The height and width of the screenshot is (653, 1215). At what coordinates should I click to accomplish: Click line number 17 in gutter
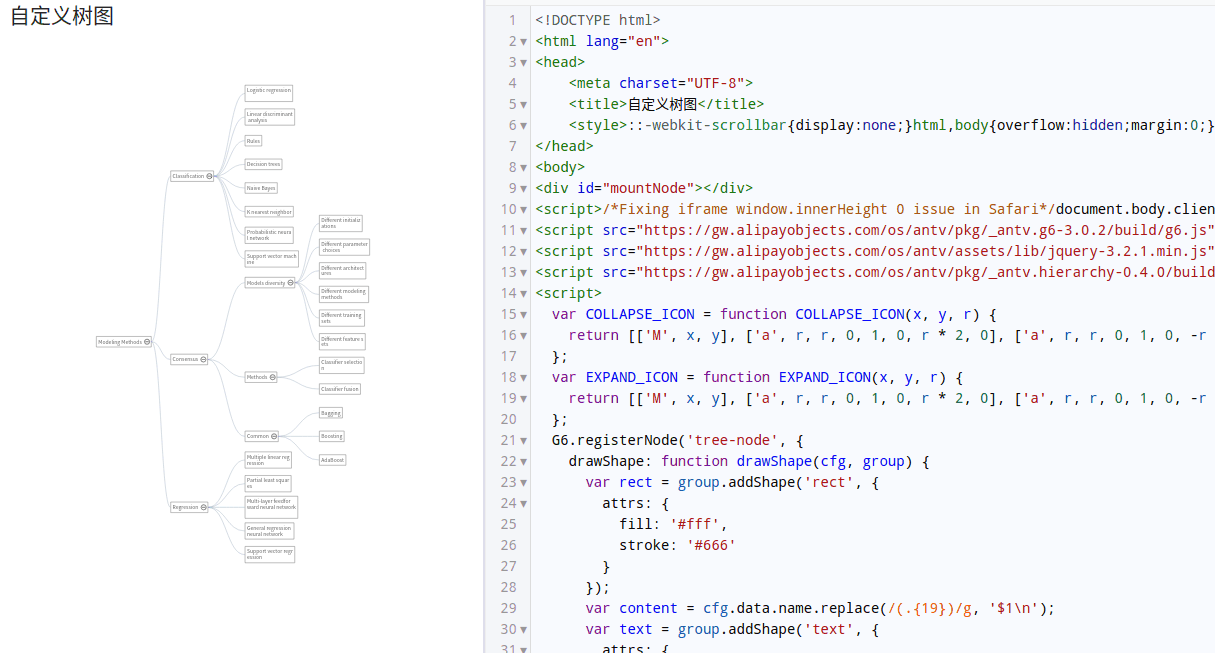[508, 357]
